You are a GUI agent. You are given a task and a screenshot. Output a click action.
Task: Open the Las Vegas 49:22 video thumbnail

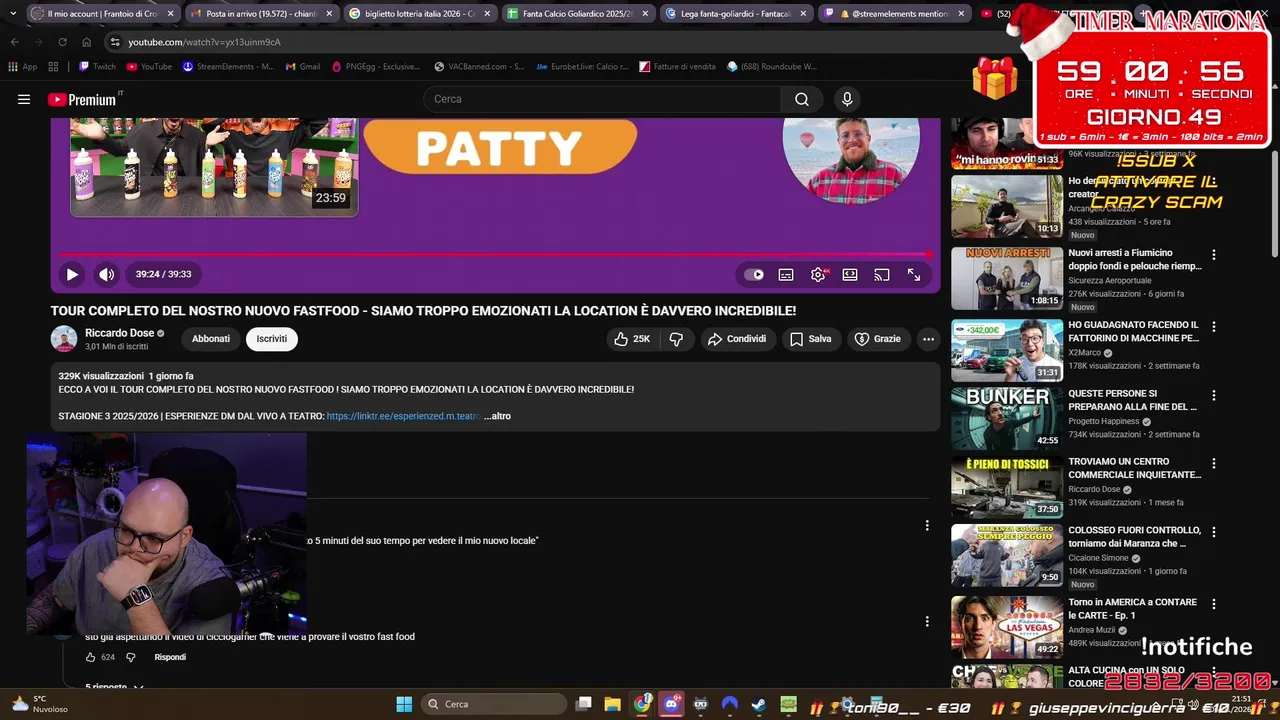click(1007, 627)
